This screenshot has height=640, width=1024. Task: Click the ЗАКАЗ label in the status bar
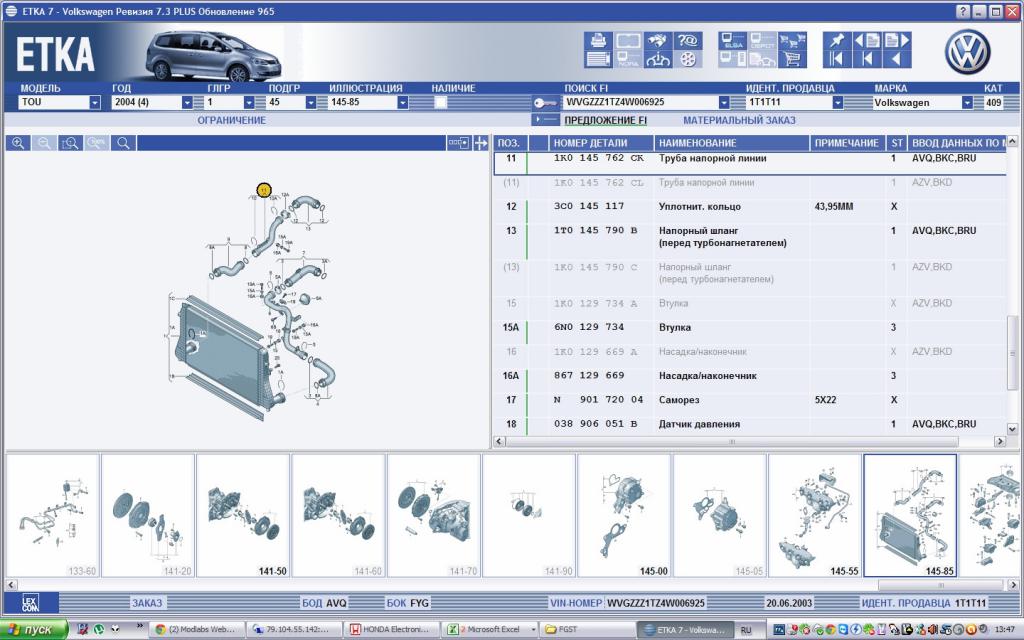pos(147,603)
